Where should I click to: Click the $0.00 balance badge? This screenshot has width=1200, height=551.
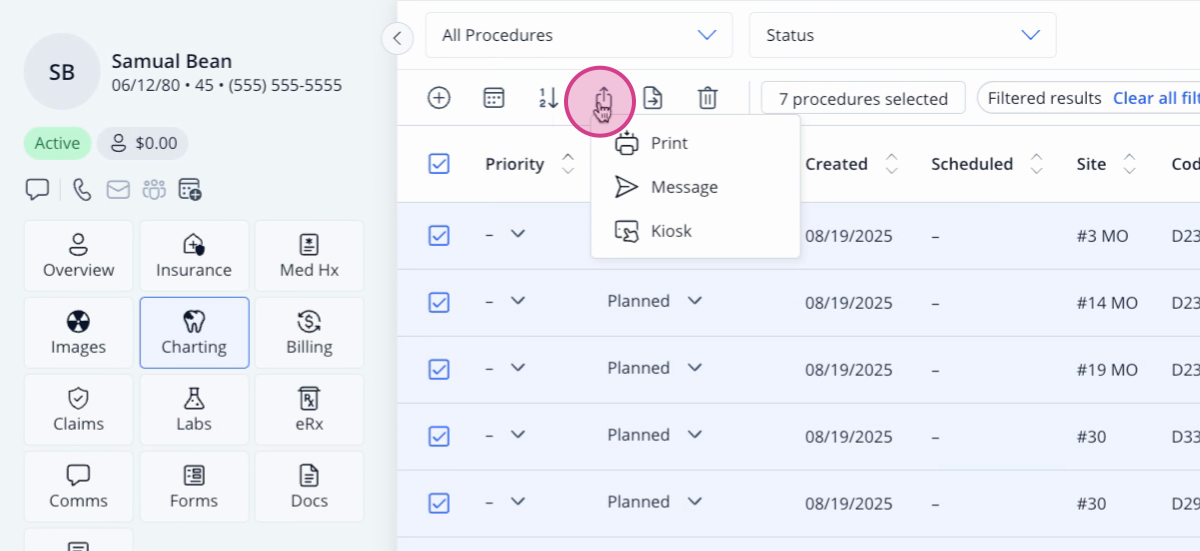(143, 144)
